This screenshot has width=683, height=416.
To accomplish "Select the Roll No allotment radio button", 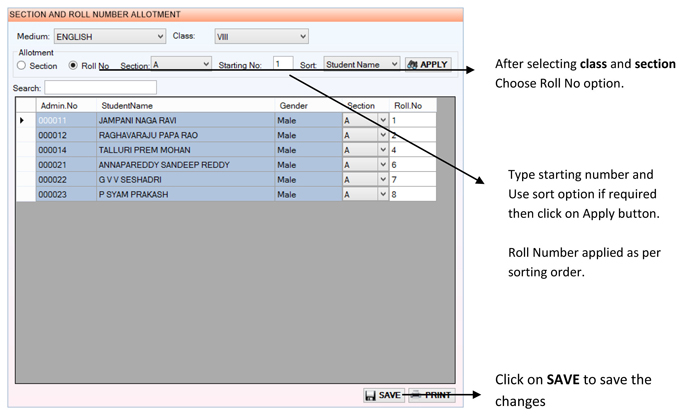I will [x=73, y=65].
